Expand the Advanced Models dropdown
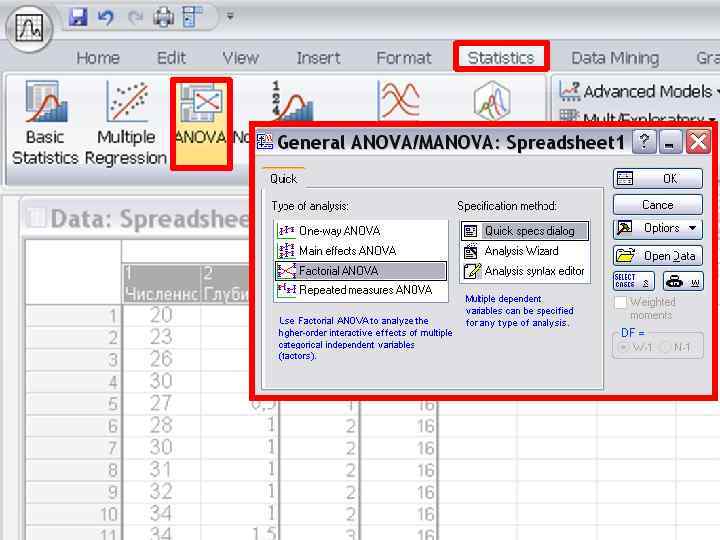The image size is (720, 540). (x=639, y=91)
